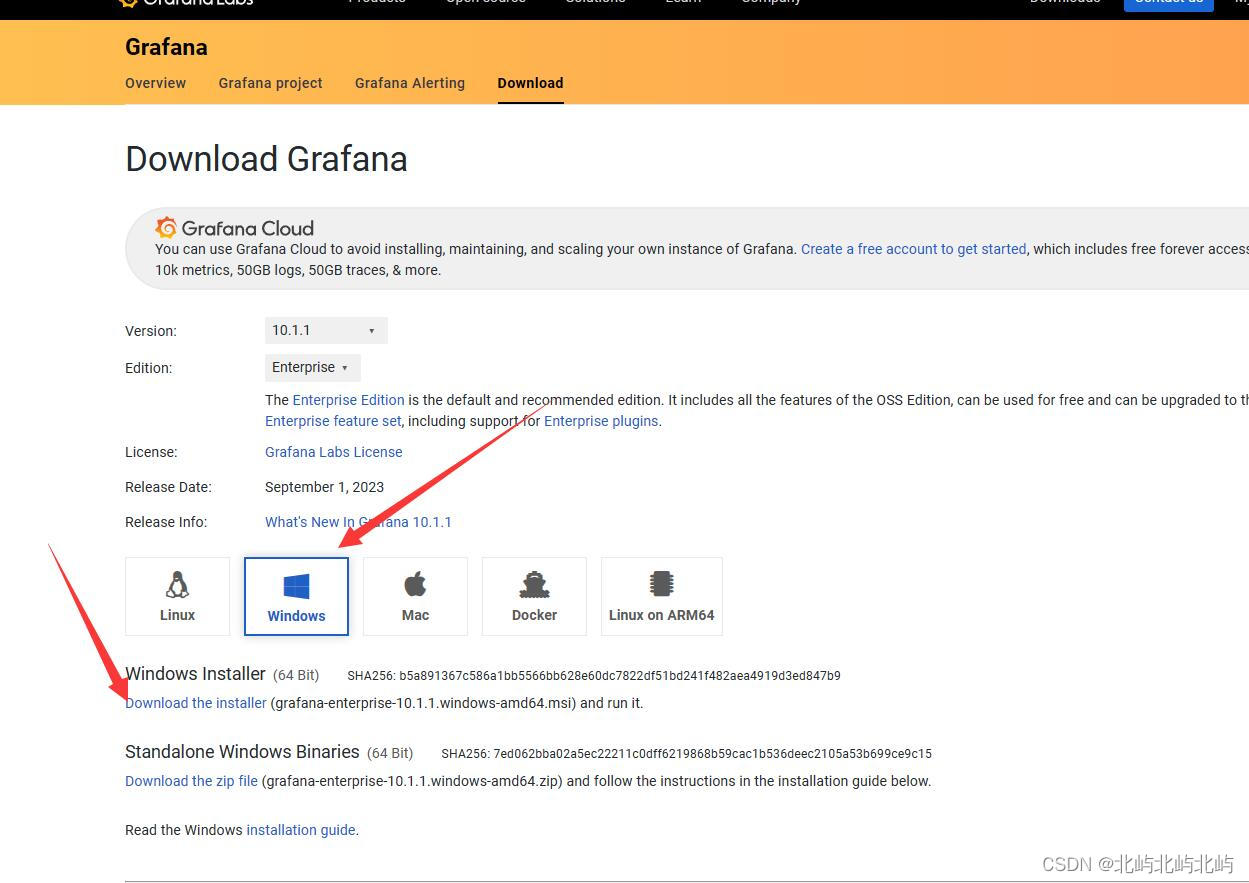
Task: Open the Grafana Labs License link
Action: click(333, 452)
